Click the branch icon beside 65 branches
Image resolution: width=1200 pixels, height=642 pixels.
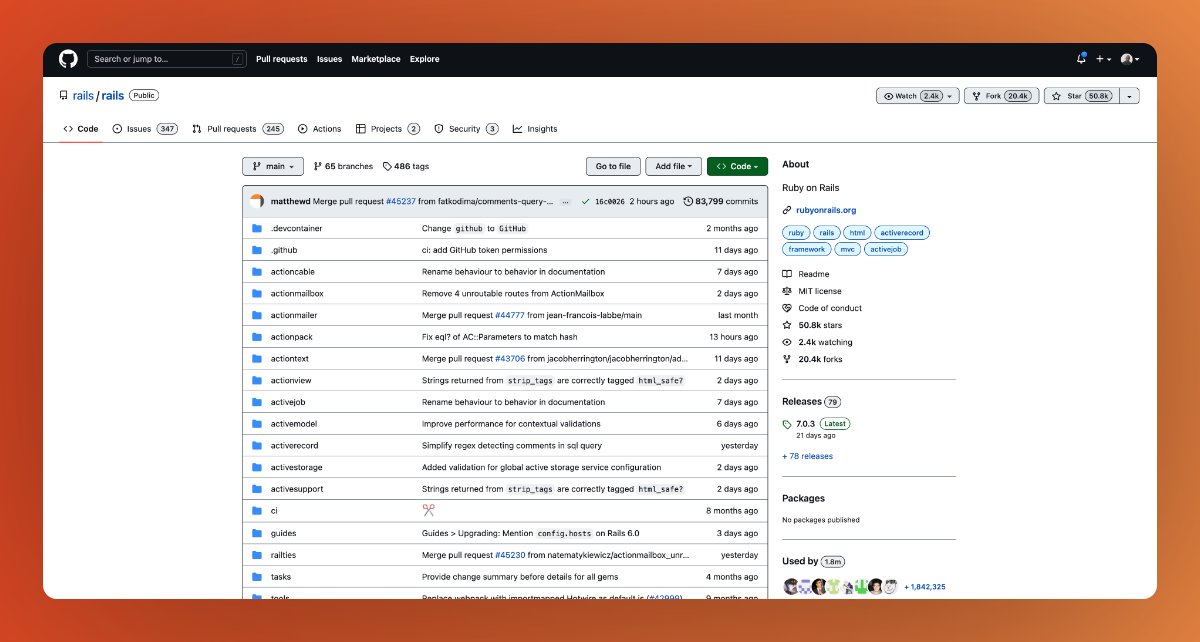pyautogui.click(x=318, y=167)
